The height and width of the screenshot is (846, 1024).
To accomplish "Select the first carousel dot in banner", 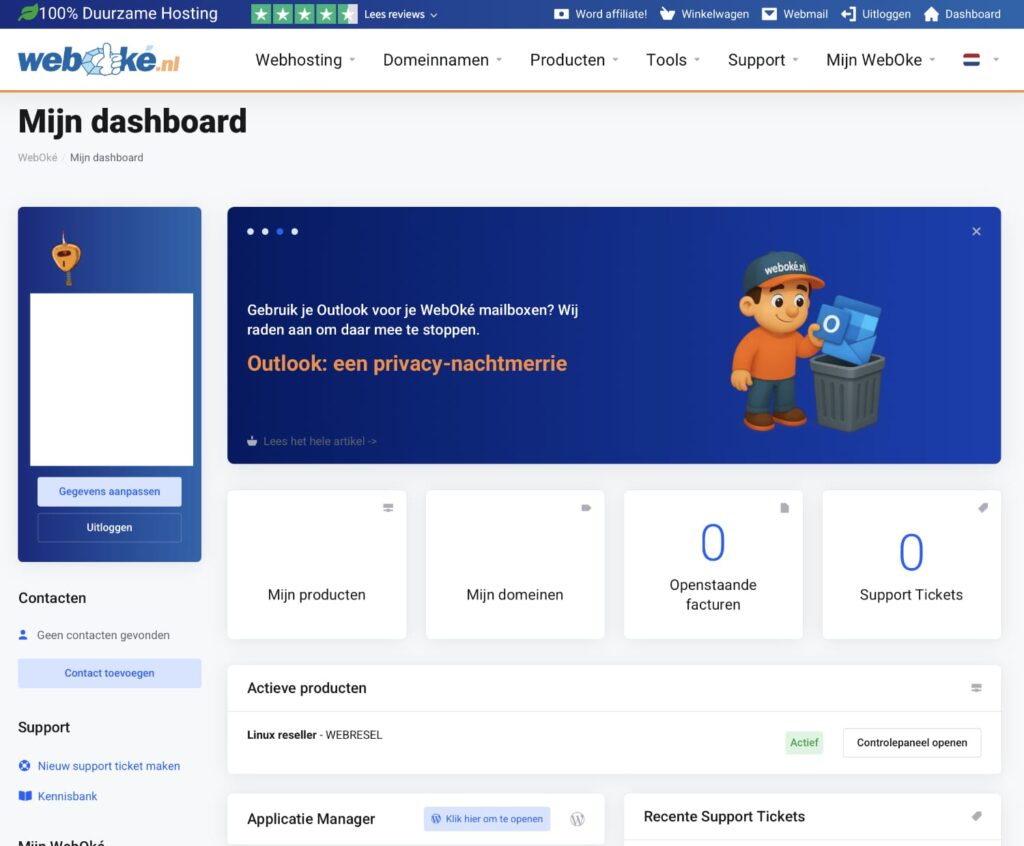I will tap(251, 231).
